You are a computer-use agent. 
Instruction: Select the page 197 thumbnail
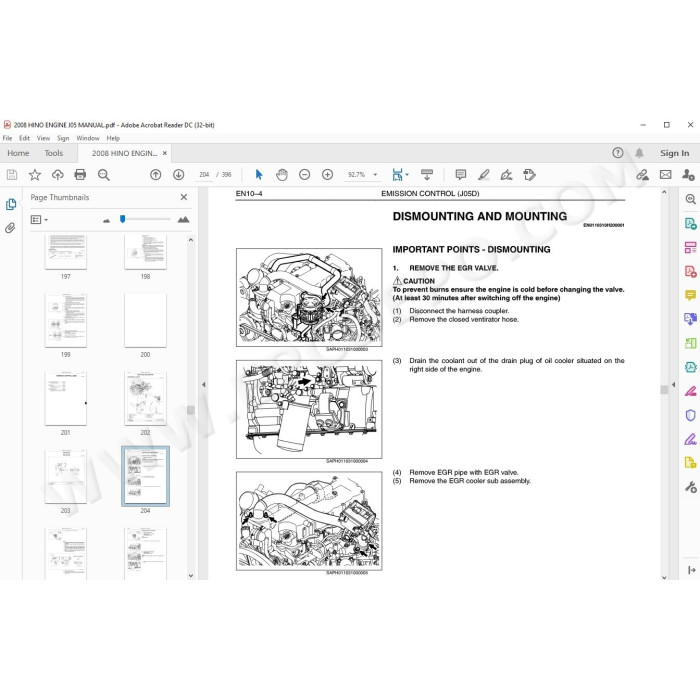[66, 253]
